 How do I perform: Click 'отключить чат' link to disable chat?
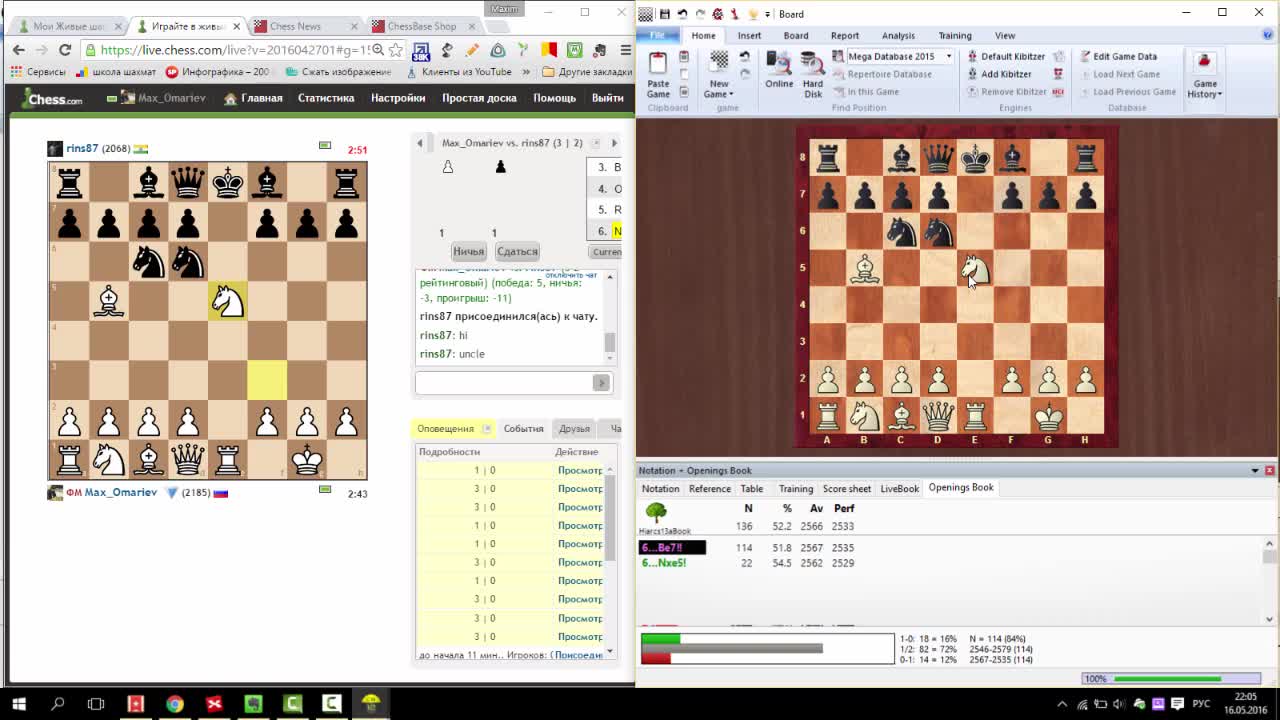point(571,275)
